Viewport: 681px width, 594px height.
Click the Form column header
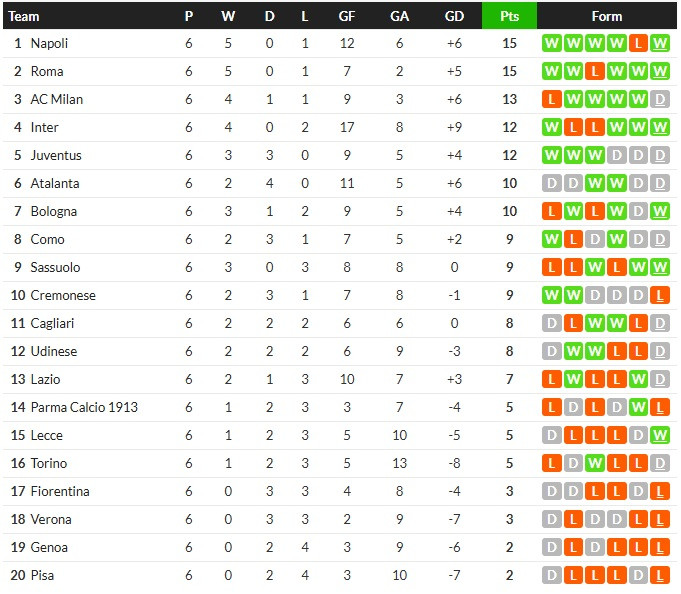[606, 16]
